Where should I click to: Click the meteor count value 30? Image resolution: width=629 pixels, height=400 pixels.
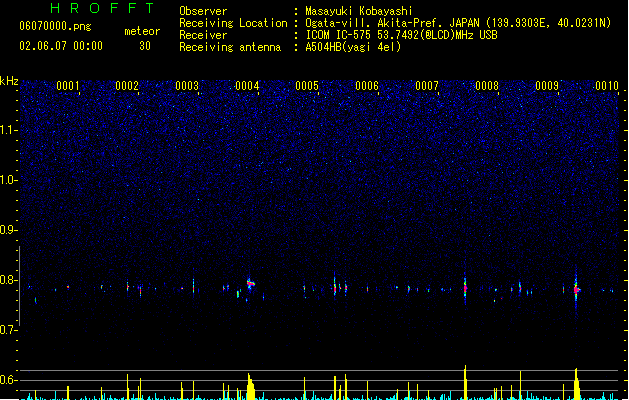click(x=145, y=46)
